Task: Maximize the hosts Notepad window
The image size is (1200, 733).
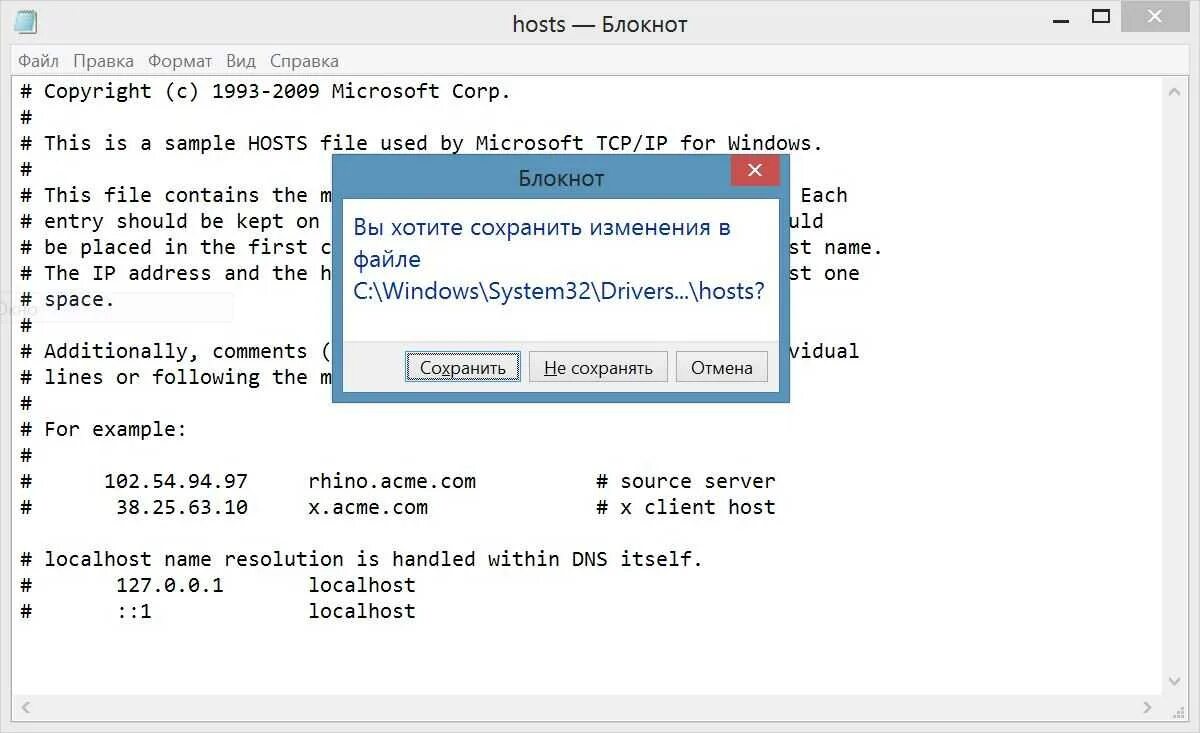Action: click(1101, 17)
